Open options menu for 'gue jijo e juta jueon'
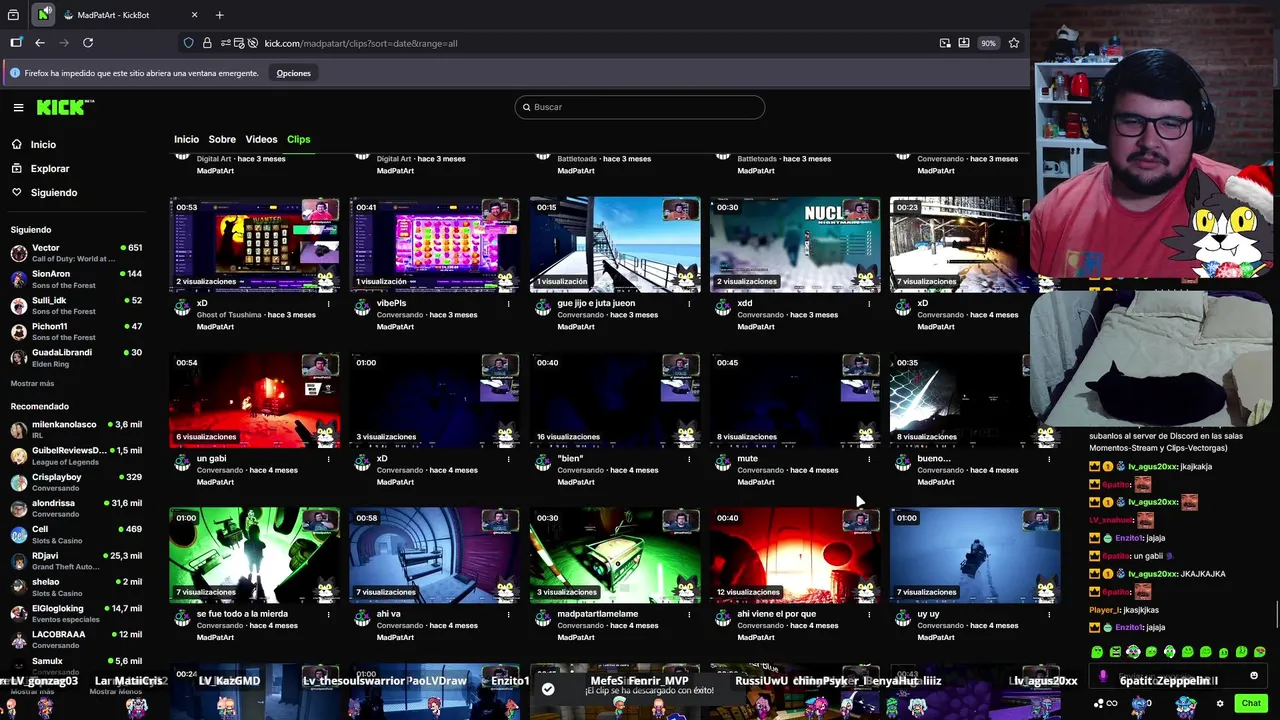Screen dimensions: 1280x720 pos(689,304)
